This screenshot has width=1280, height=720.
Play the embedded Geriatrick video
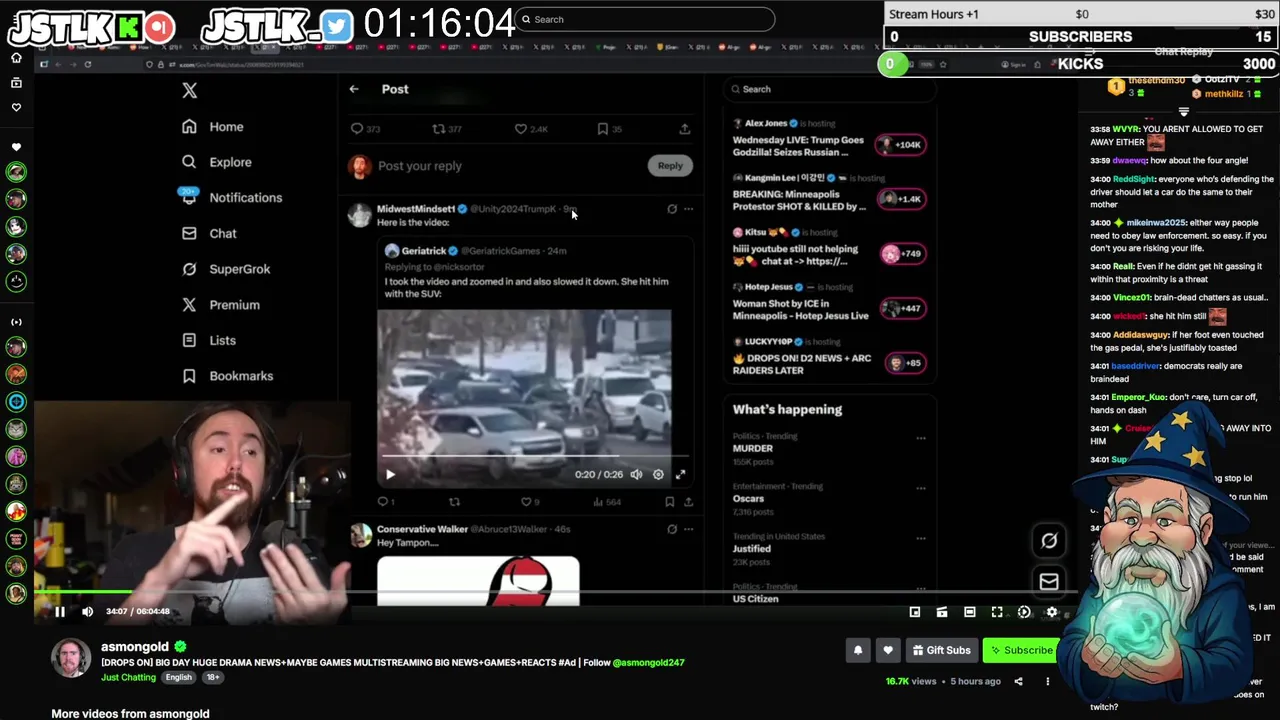tap(390, 475)
